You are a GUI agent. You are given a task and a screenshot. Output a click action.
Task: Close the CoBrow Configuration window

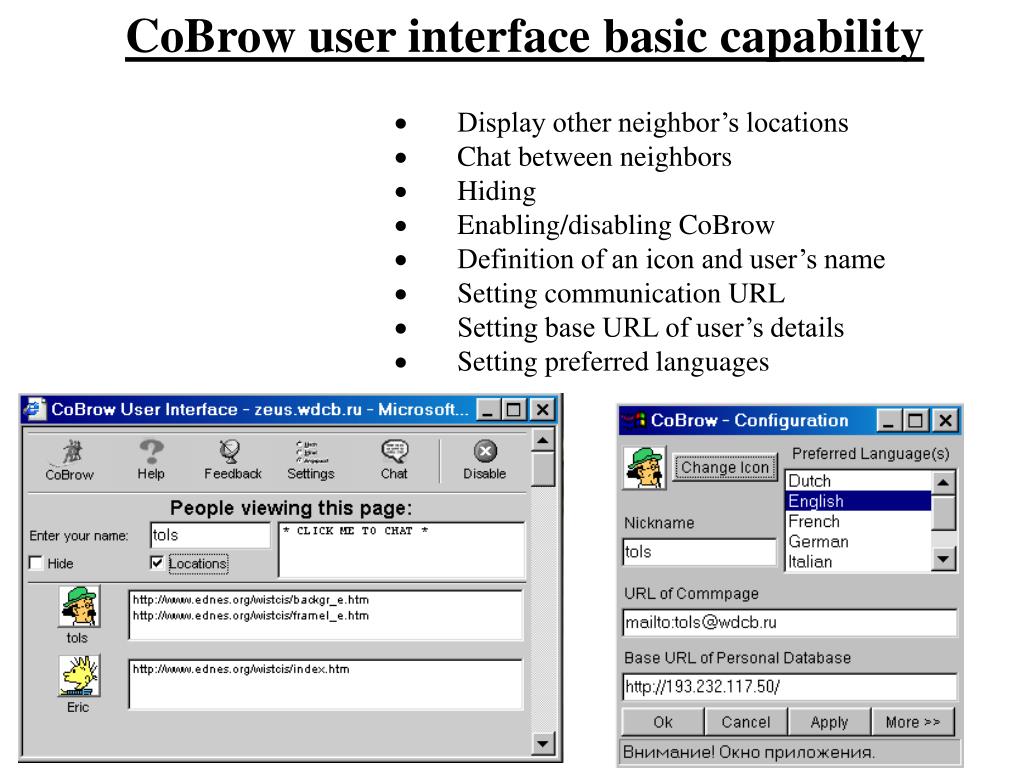[945, 421]
